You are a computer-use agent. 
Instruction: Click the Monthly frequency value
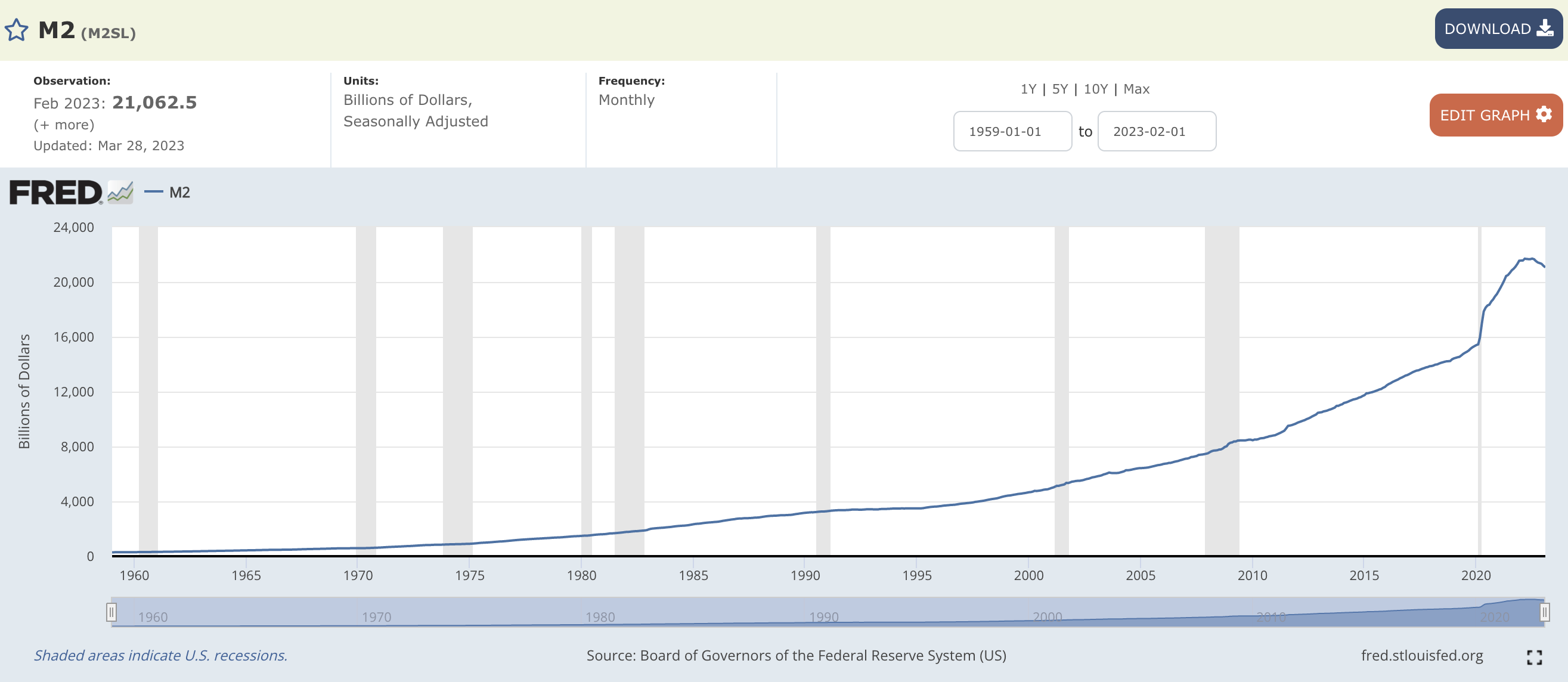(x=627, y=100)
